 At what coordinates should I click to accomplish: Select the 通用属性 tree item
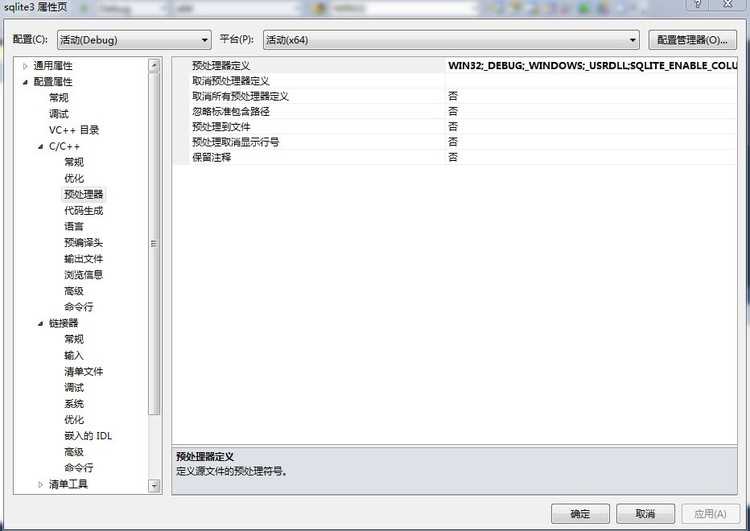[53, 66]
